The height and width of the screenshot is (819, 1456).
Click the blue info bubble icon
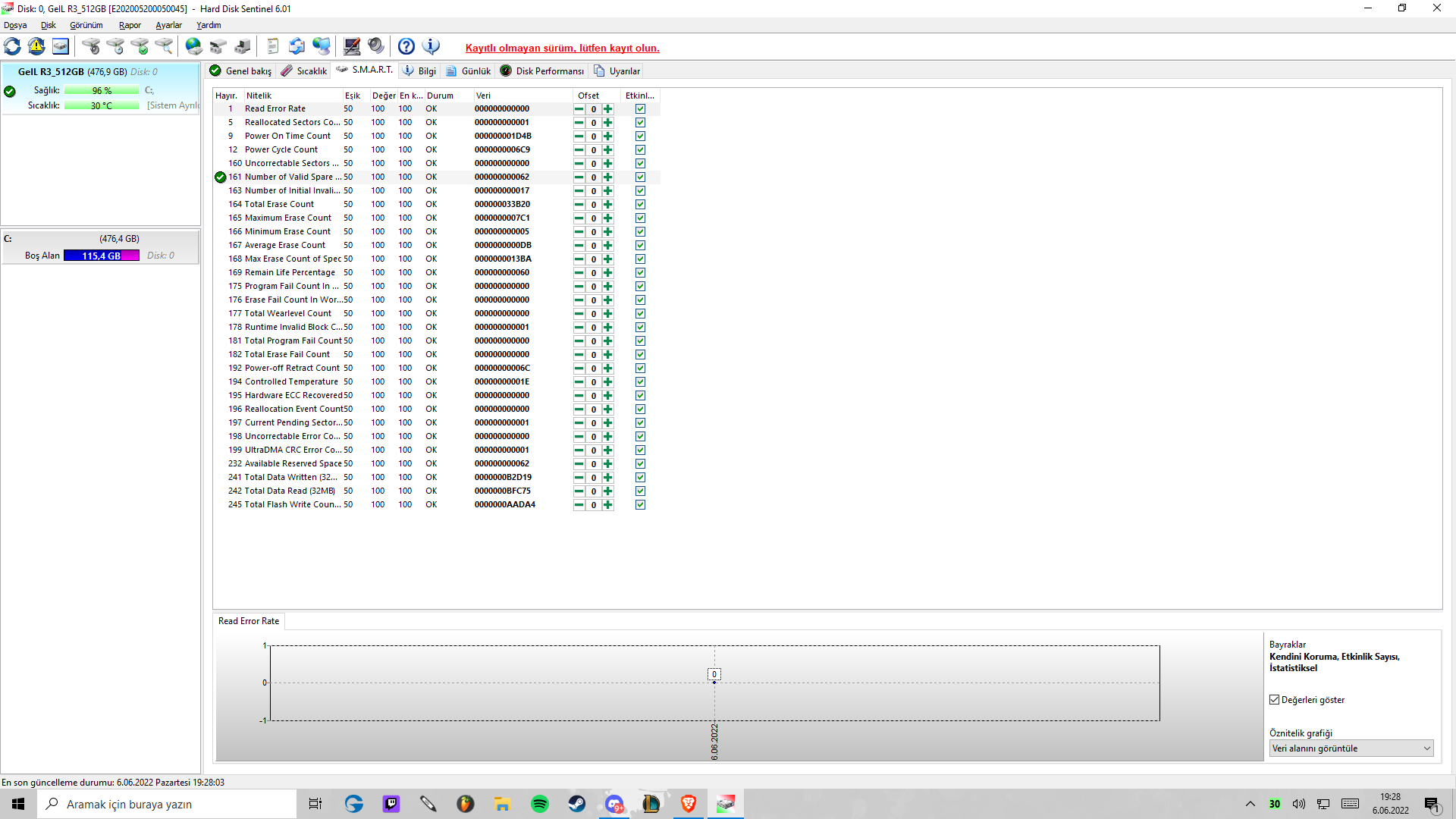point(431,46)
